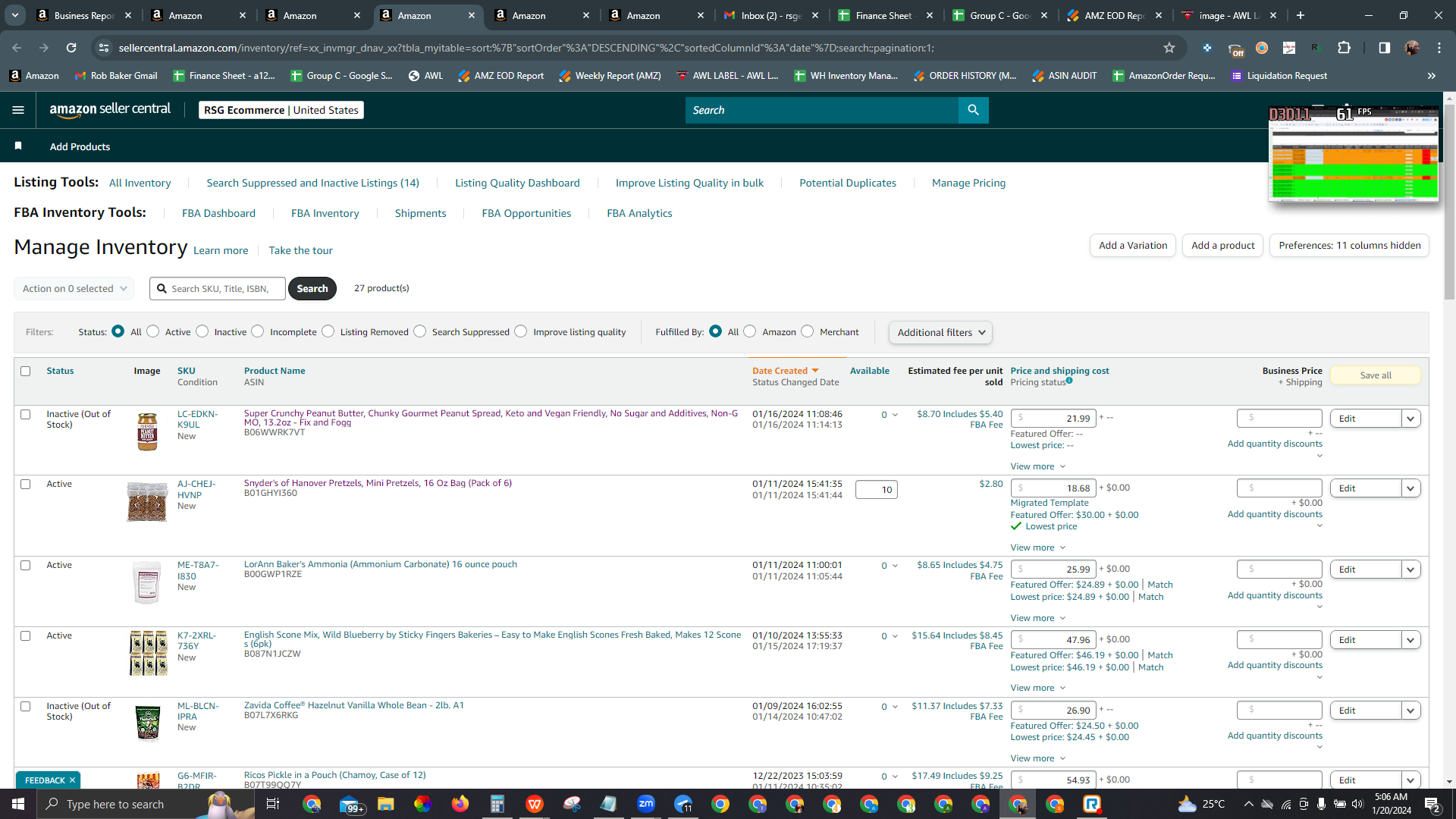Image resolution: width=1456 pixels, height=819 pixels.
Task: Click the Peanut Butter product thumbnail
Action: [x=147, y=431]
